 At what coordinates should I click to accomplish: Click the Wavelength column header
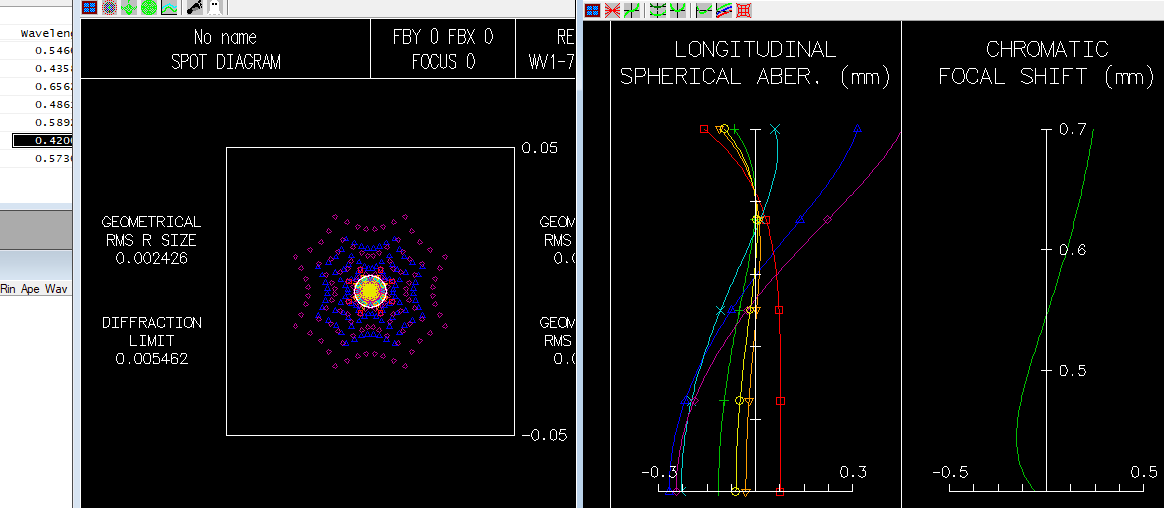coord(46,33)
